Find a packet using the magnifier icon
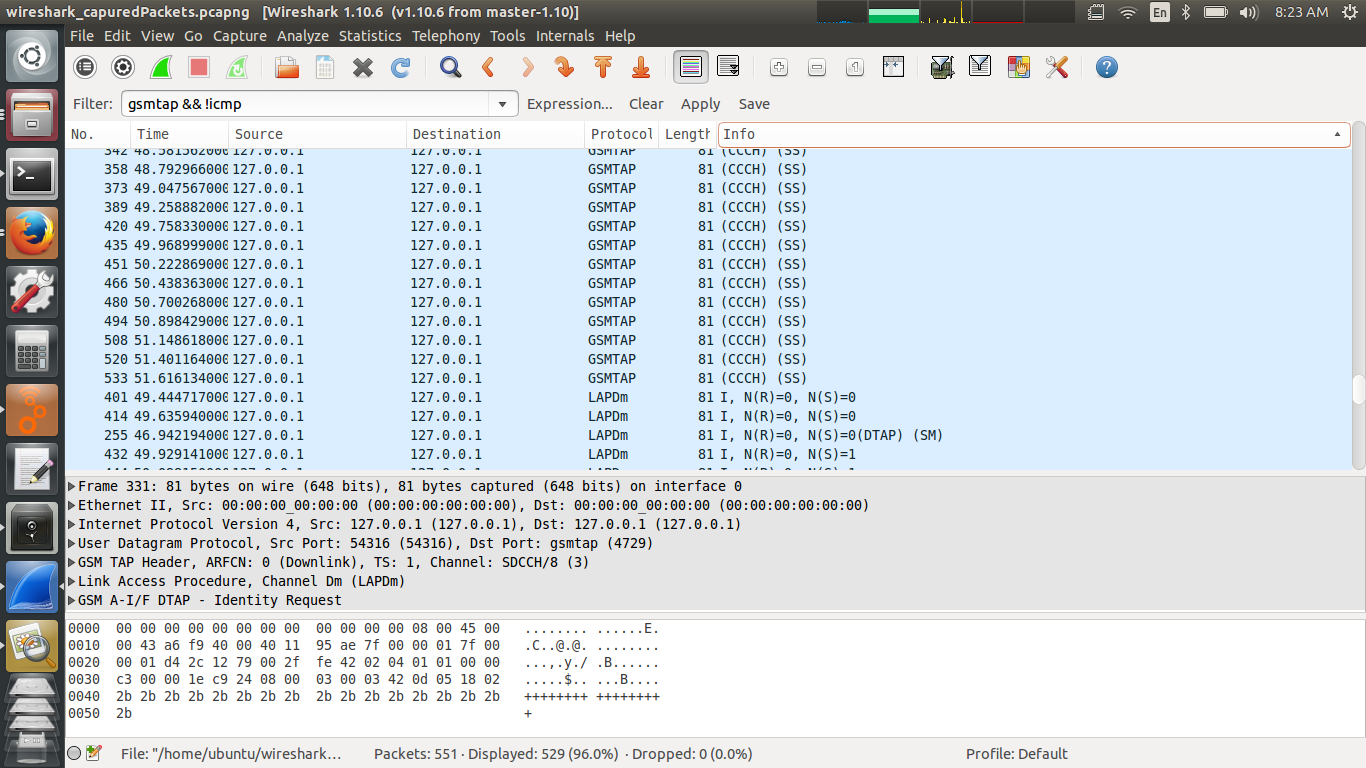 tap(451, 67)
